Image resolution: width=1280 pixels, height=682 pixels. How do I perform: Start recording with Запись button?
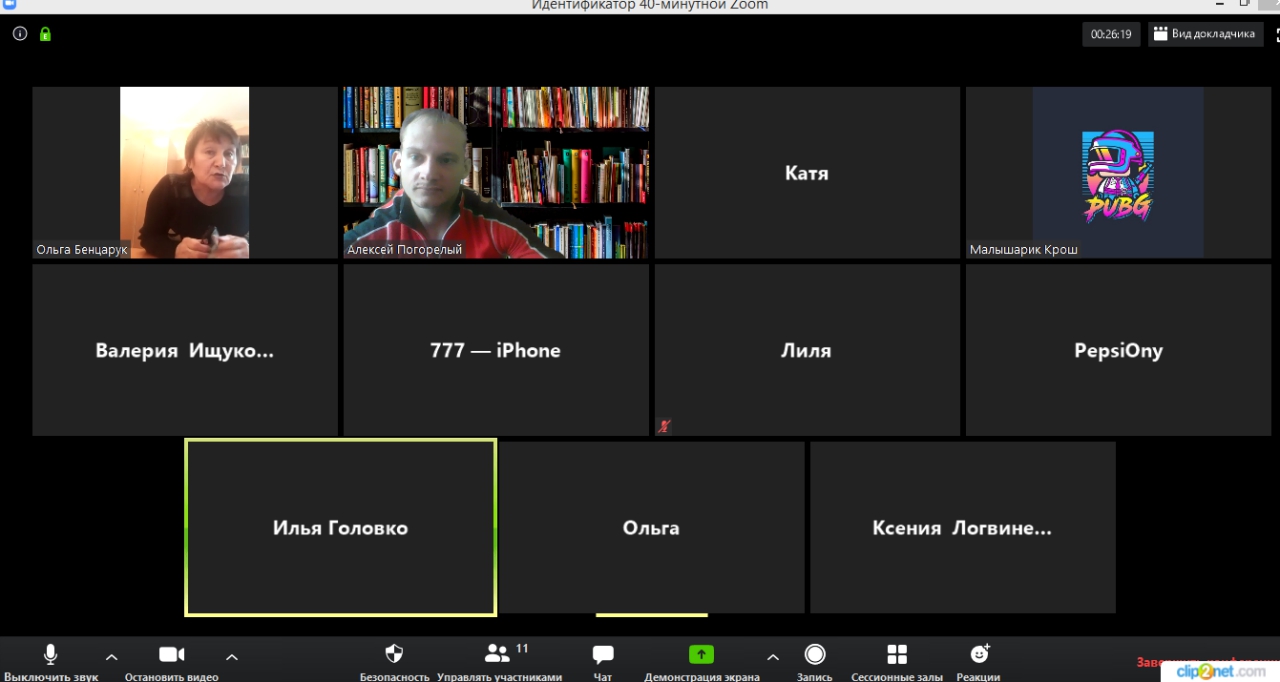click(x=814, y=655)
